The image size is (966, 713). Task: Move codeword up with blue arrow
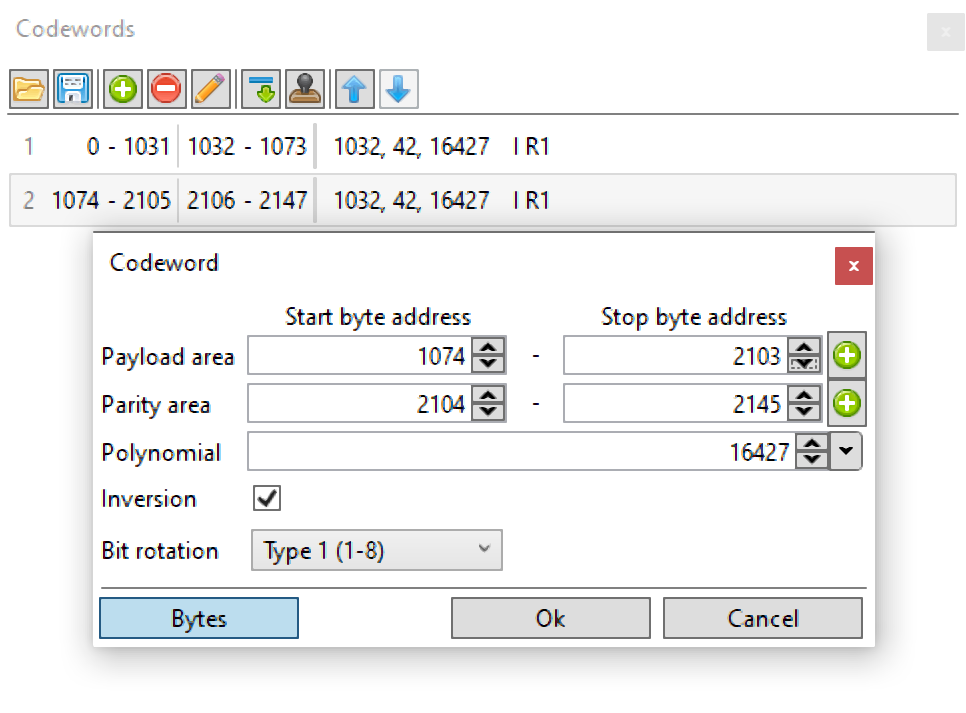(x=354, y=89)
